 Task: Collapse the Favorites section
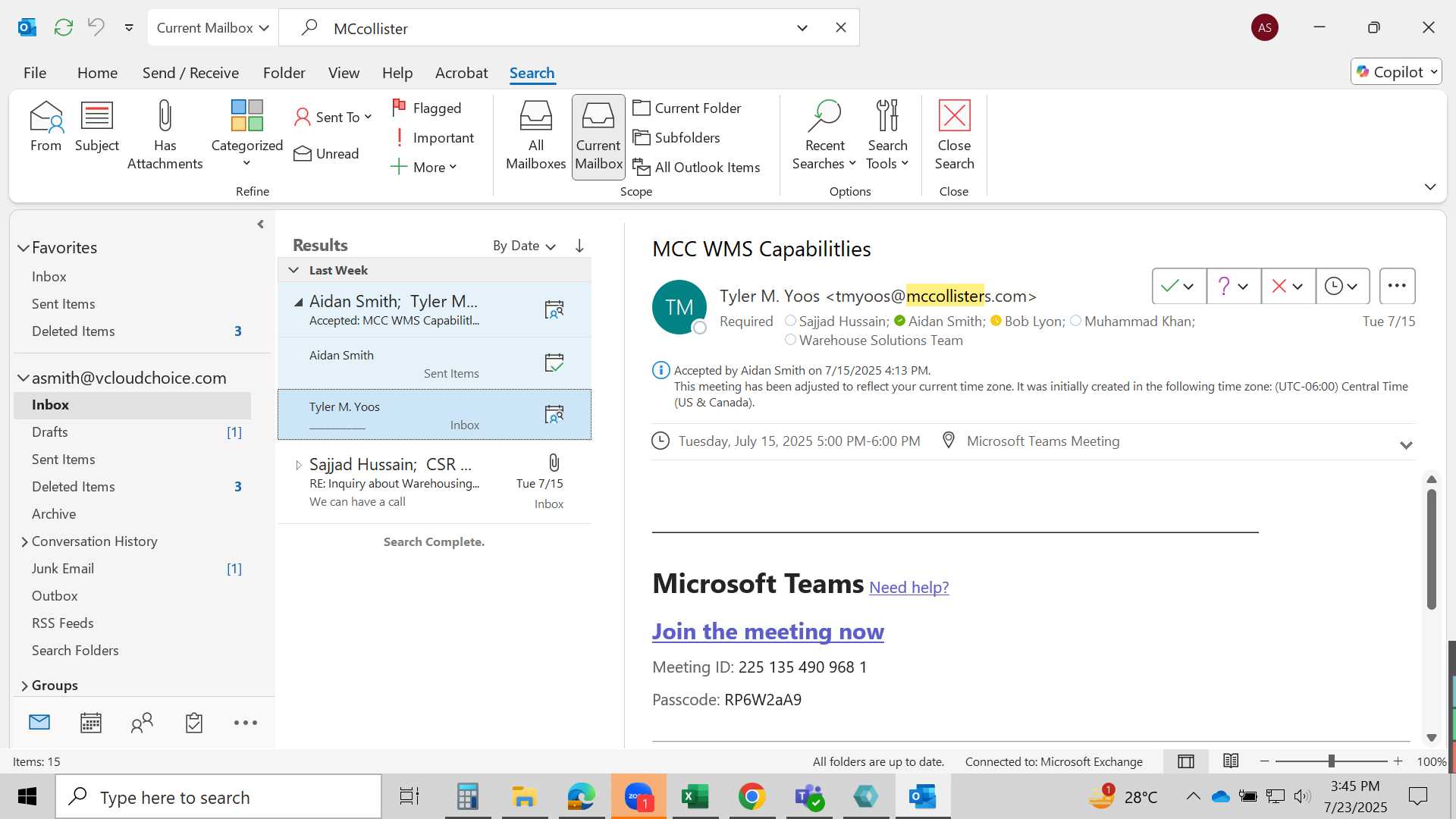[24, 248]
